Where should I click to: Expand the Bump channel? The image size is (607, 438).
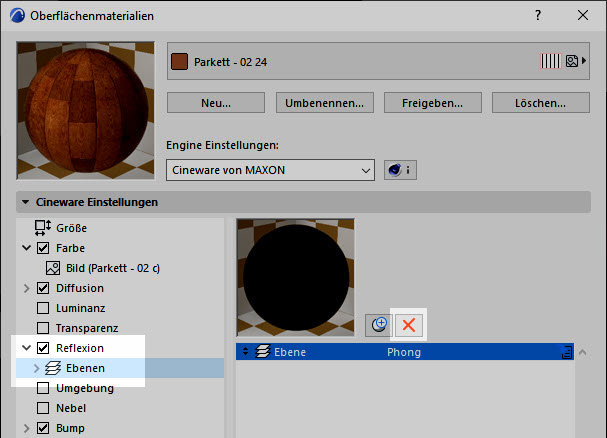(x=26, y=428)
